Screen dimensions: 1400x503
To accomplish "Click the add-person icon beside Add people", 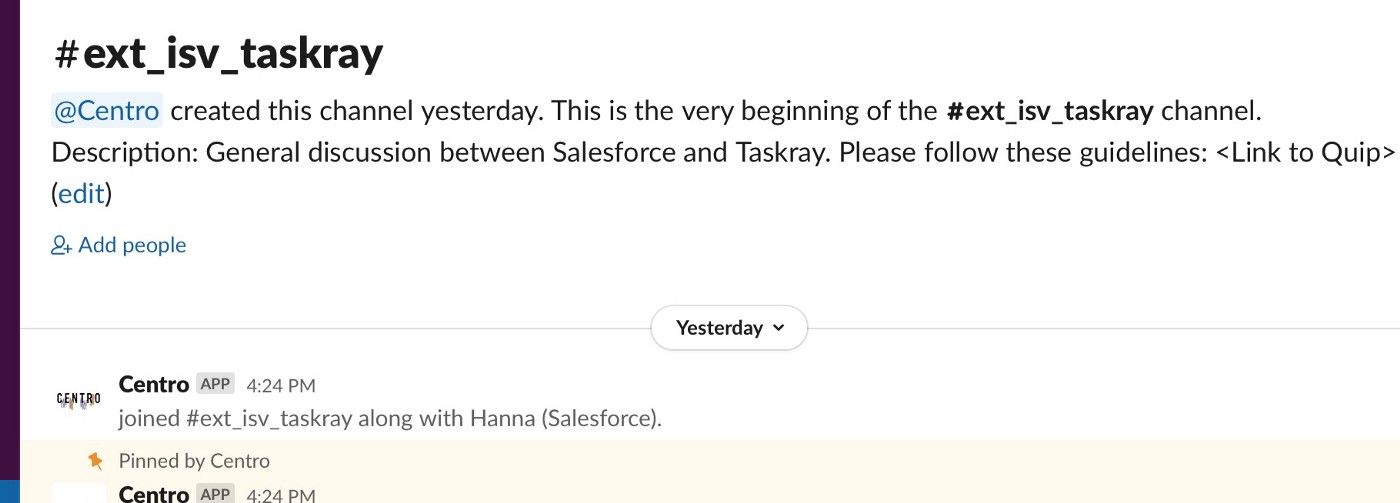I will tap(61, 245).
